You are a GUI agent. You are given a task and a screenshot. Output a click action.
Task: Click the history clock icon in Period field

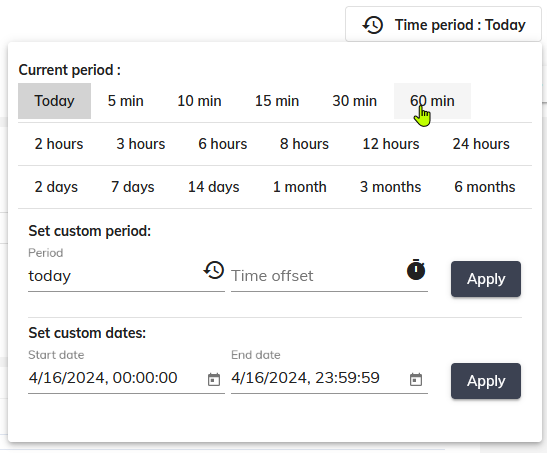214,270
